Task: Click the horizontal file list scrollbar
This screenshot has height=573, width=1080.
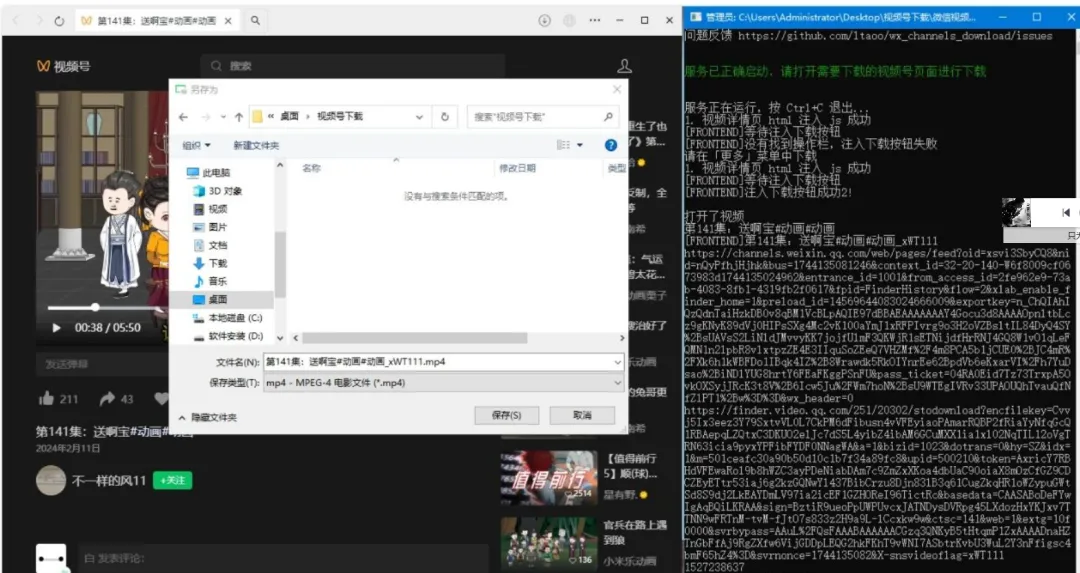Action: 415,338
